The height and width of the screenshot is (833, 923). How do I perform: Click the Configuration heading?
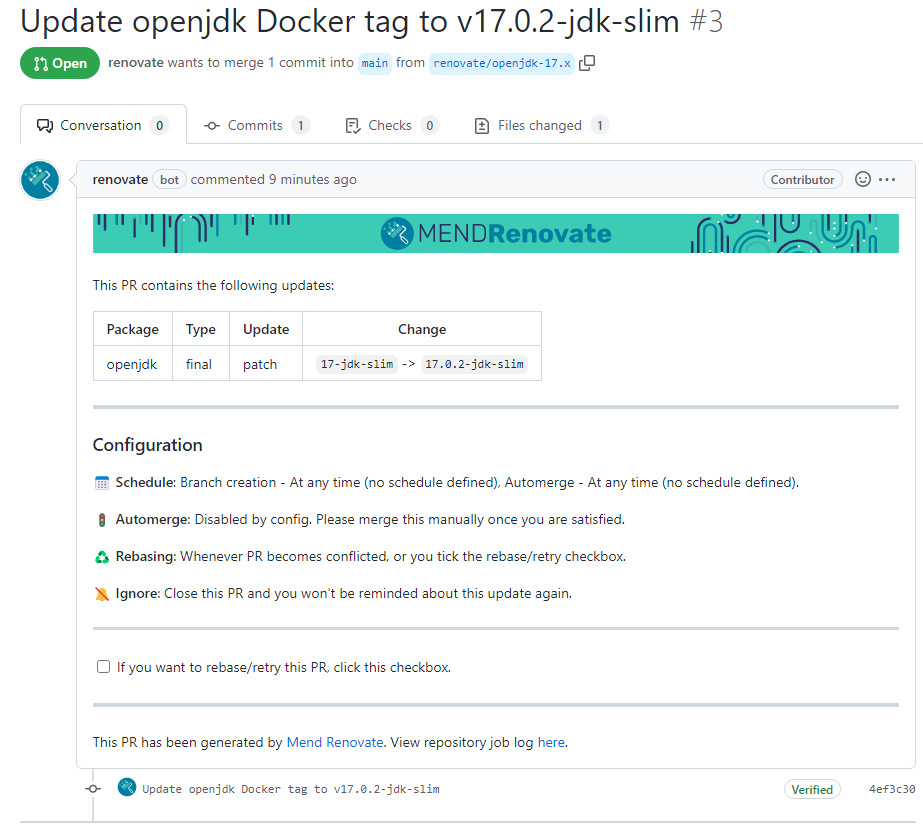pos(147,445)
